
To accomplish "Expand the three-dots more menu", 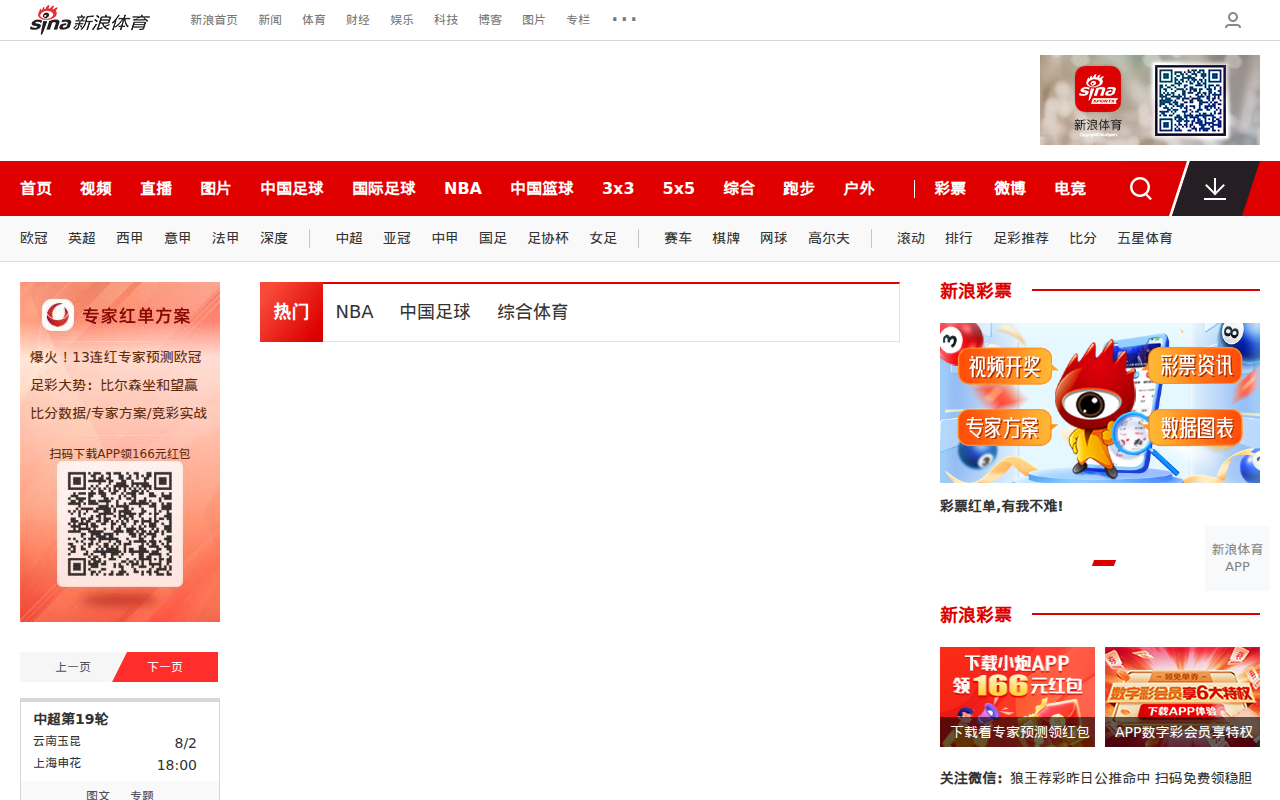I will [624, 19].
